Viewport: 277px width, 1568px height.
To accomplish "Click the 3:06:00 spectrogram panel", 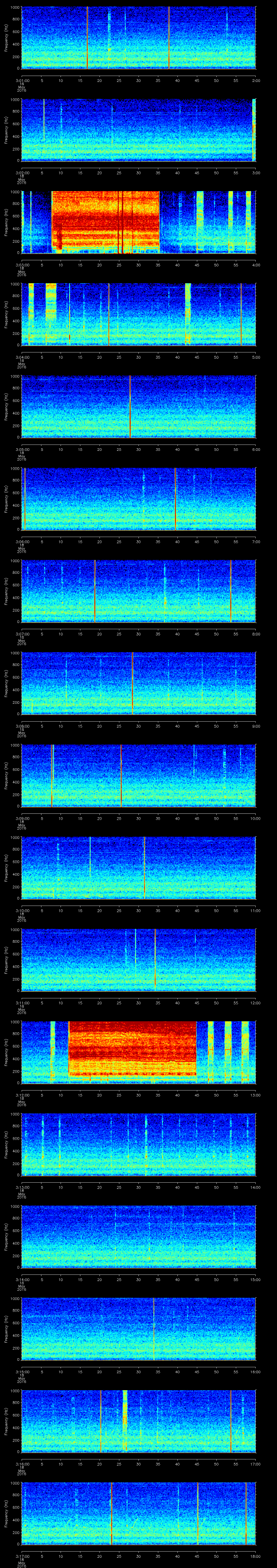I will tap(139, 499).
